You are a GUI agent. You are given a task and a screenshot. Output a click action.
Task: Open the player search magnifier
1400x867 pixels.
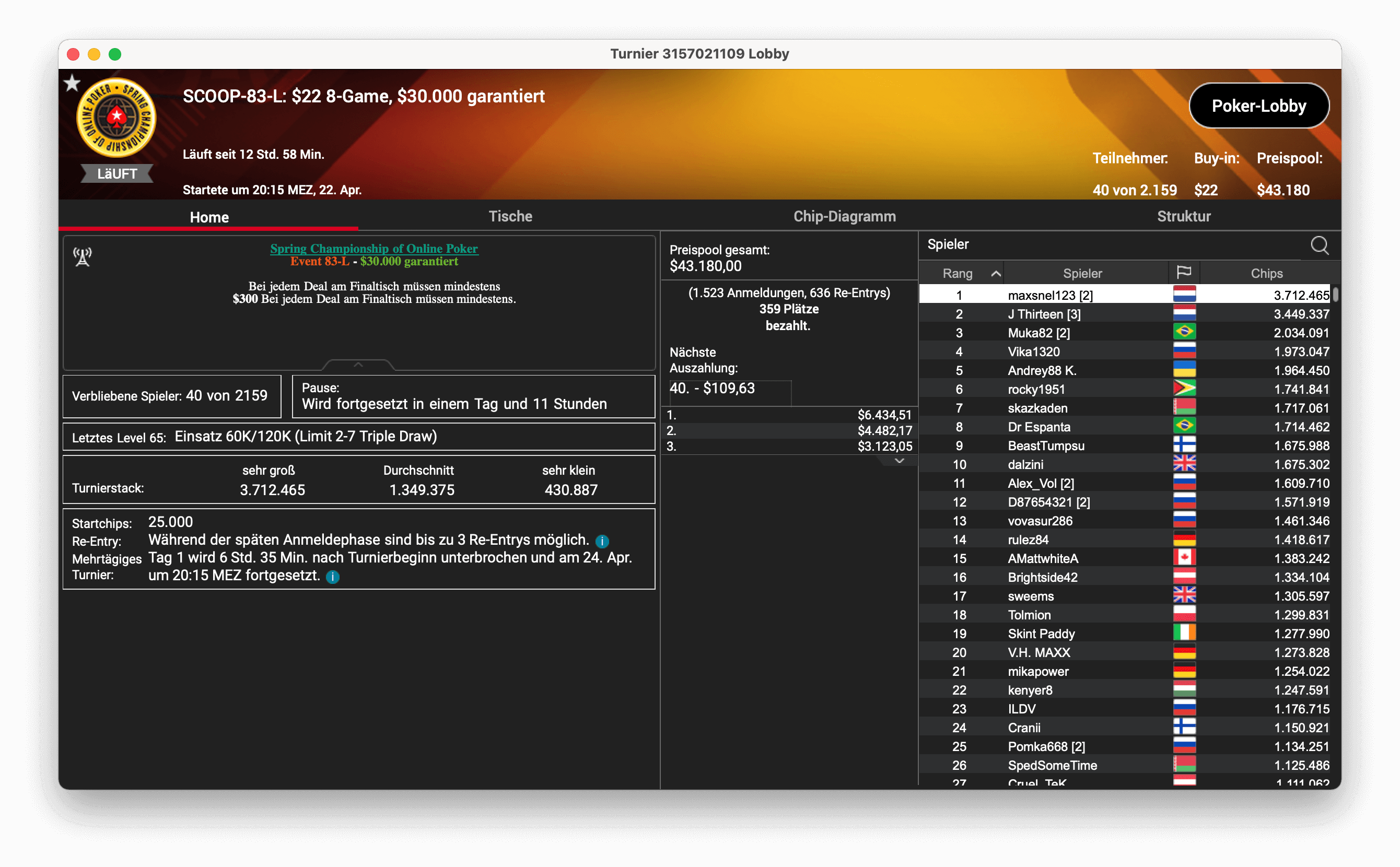1319,245
